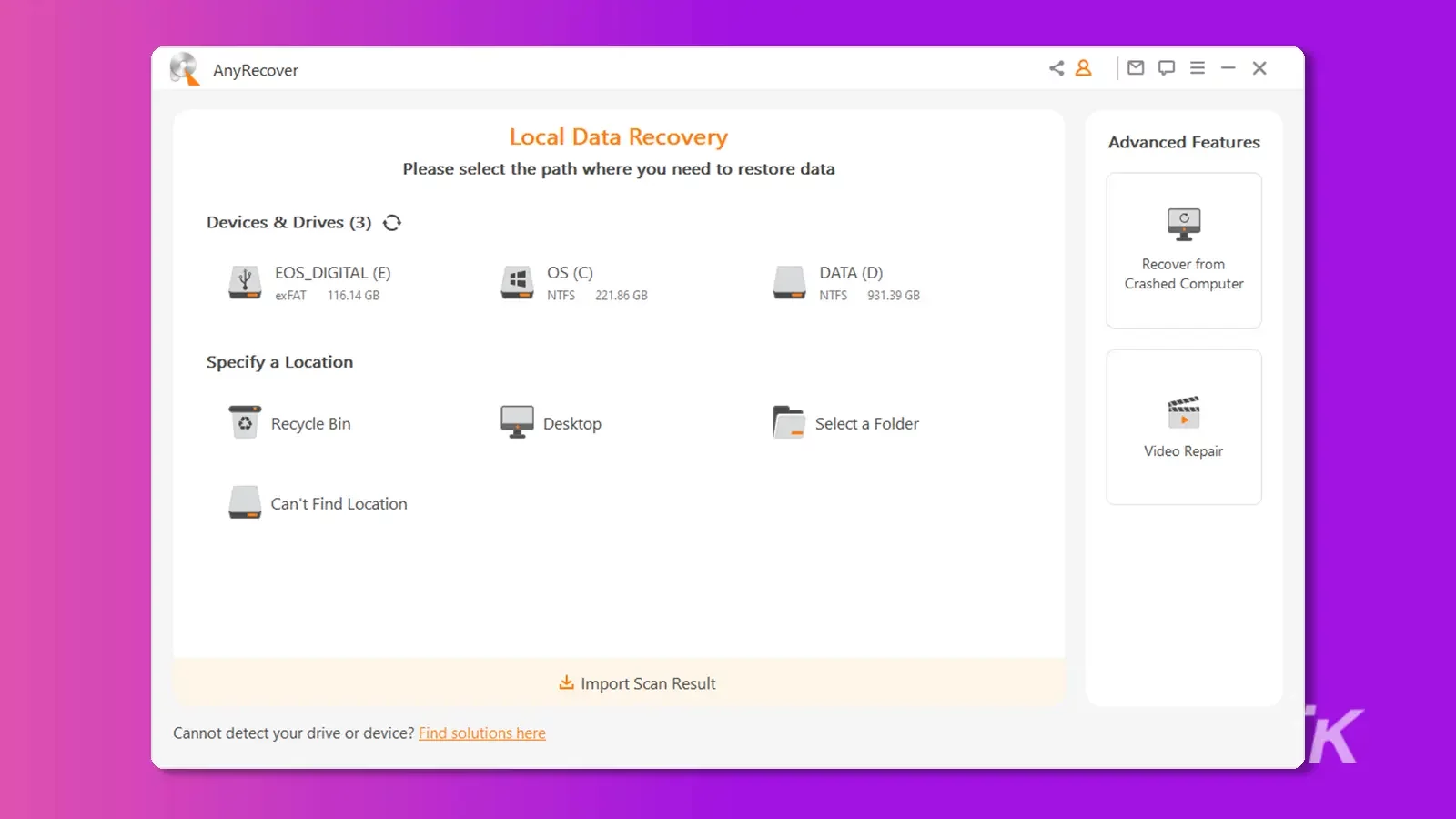
Task: Select the DATA (D) drive icon
Action: (789, 282)
